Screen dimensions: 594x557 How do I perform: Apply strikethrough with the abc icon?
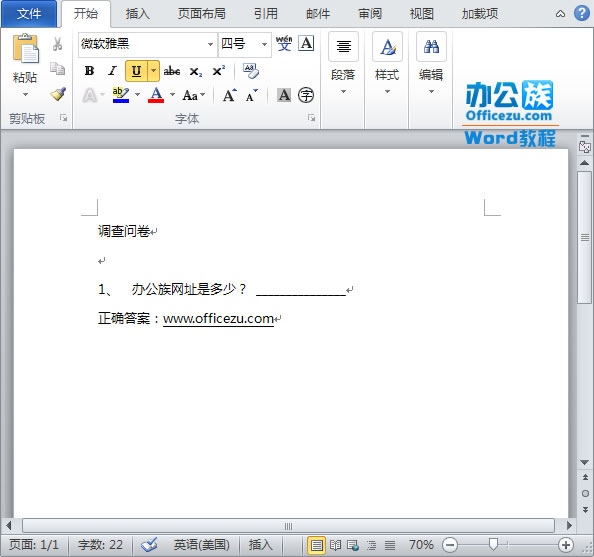(x=172, y=71)
